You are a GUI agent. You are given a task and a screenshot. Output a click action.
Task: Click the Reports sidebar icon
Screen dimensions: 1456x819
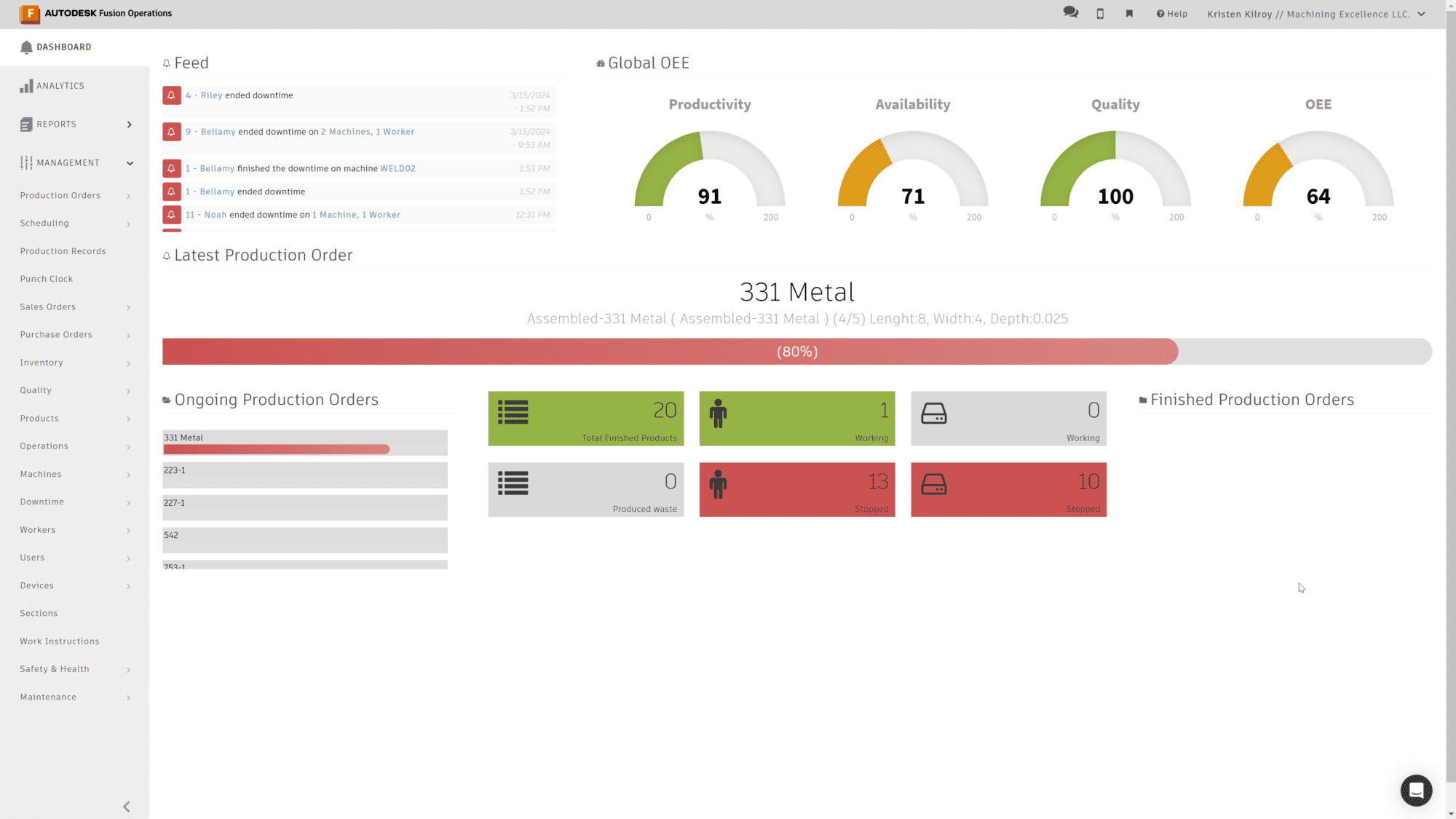(x=26, y=124)
